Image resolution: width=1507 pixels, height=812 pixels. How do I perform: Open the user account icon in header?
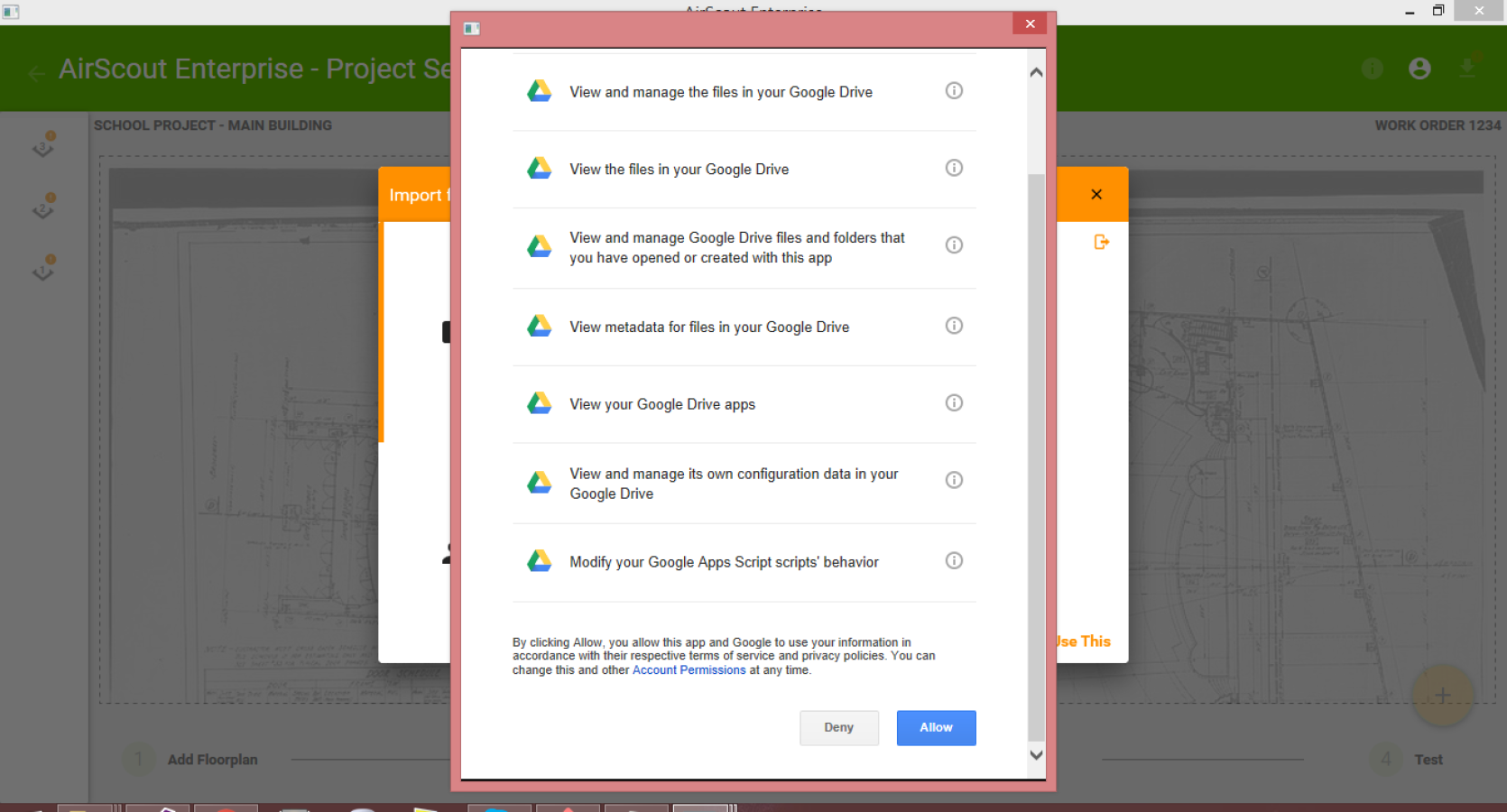1419,69
